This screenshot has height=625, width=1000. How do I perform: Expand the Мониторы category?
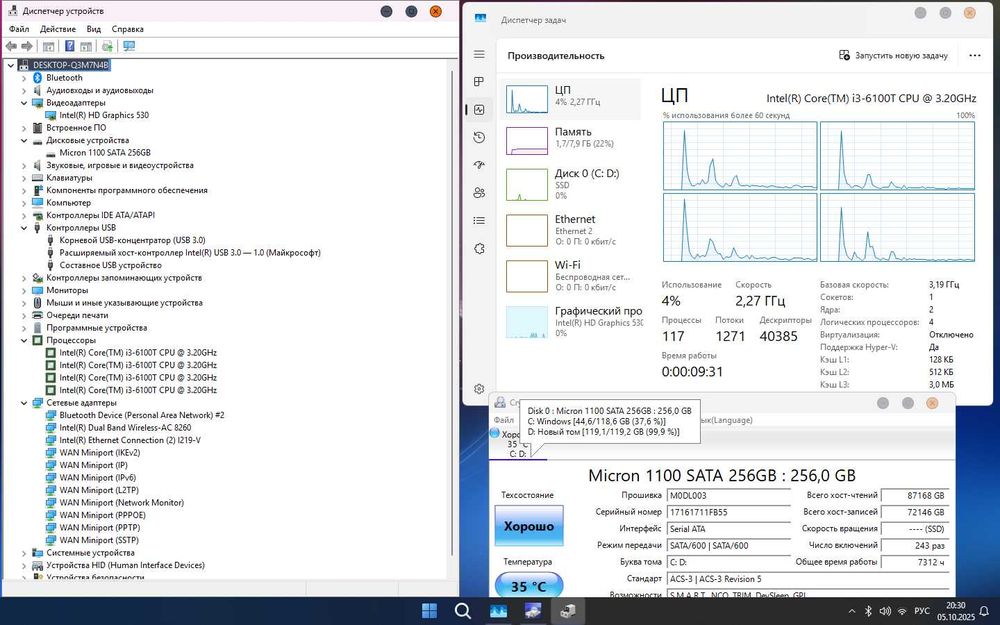(24, 290)
